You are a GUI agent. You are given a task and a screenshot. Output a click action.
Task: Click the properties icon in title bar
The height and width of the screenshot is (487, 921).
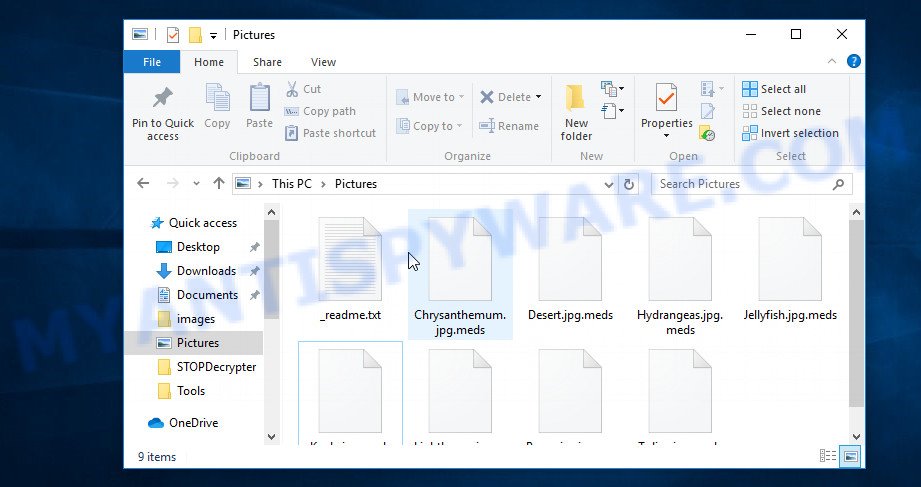point(173,35)
